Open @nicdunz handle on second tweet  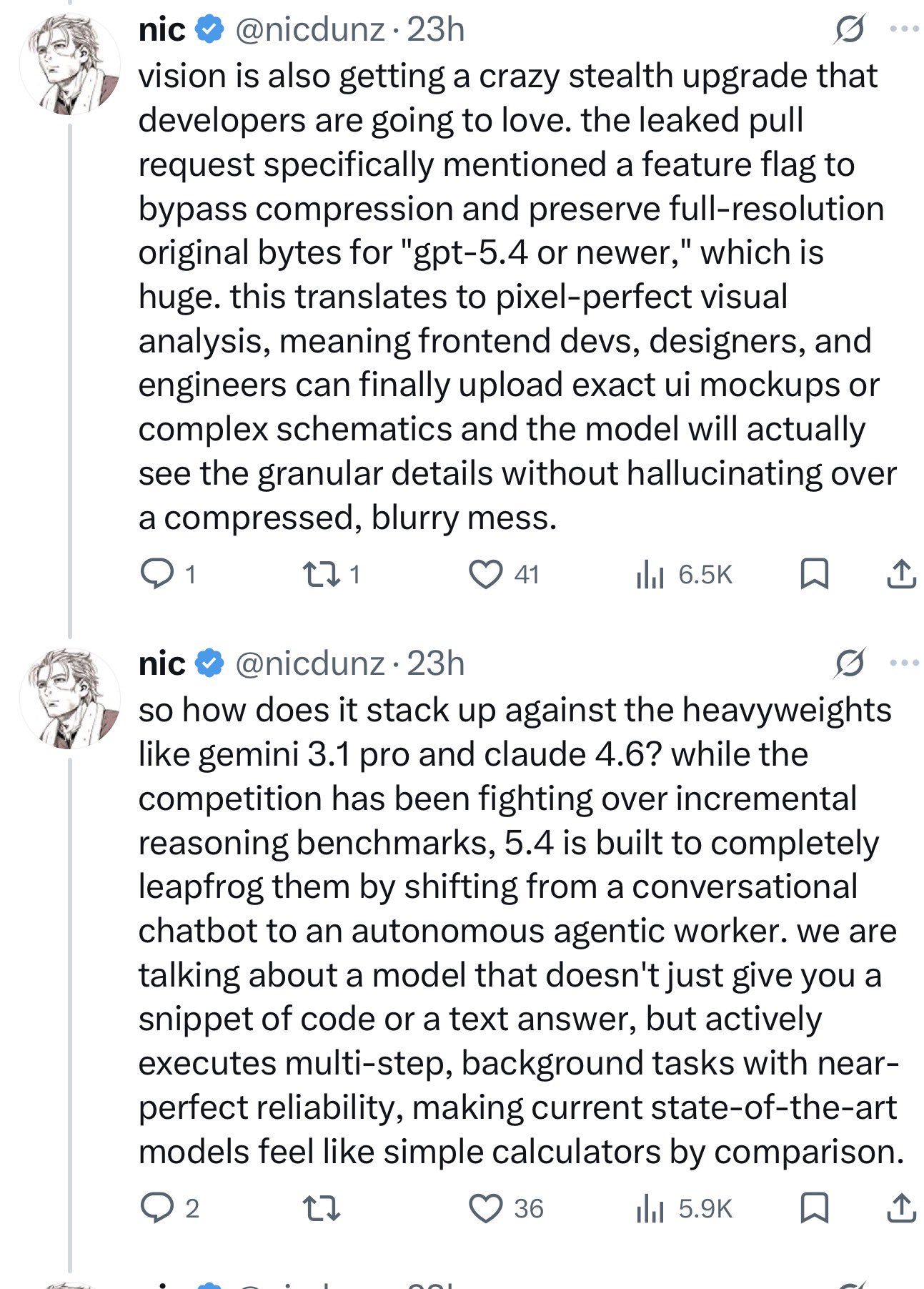[x=309, y=663]
